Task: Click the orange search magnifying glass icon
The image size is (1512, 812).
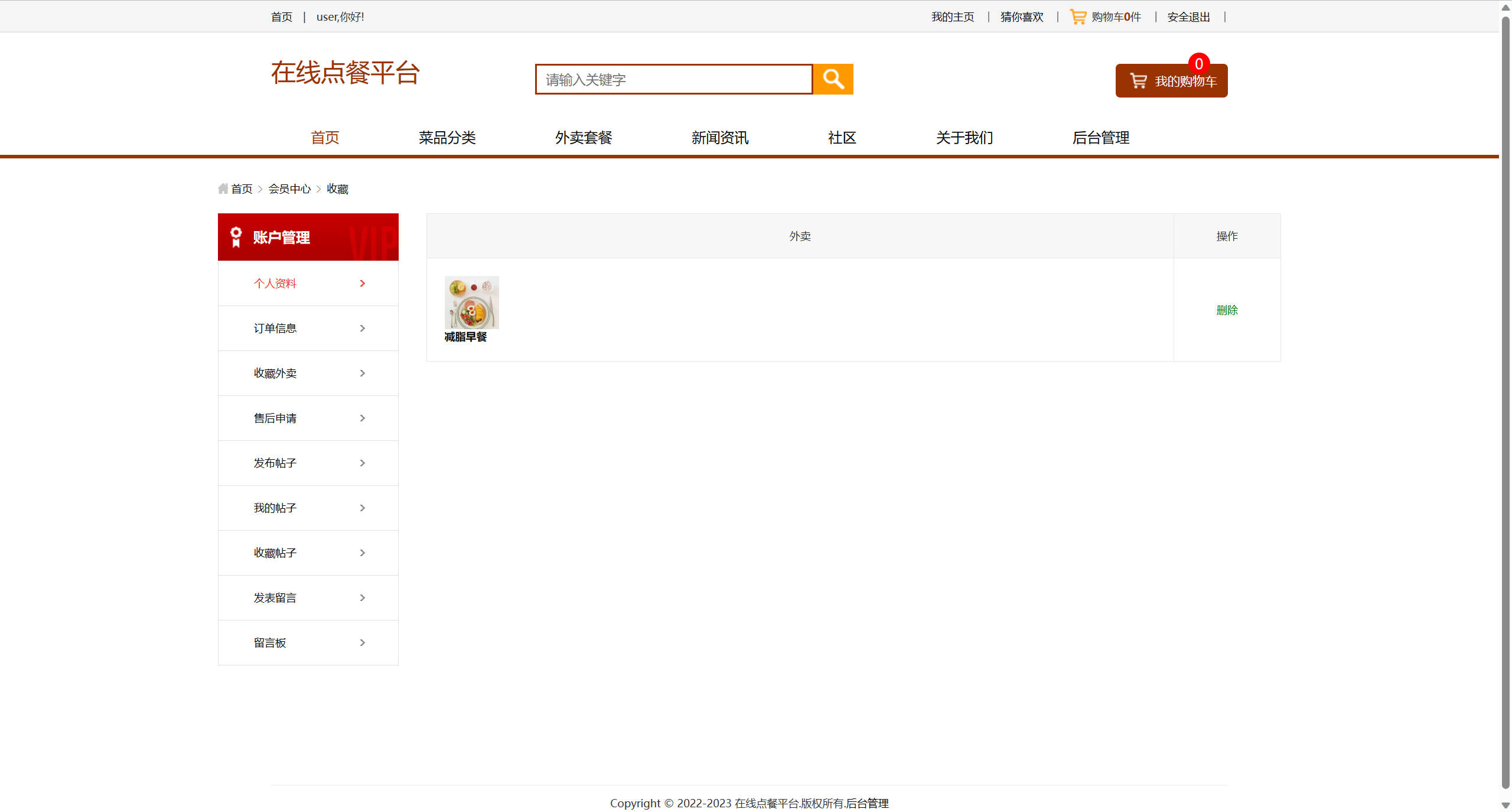Action: [x=833, y=79]
